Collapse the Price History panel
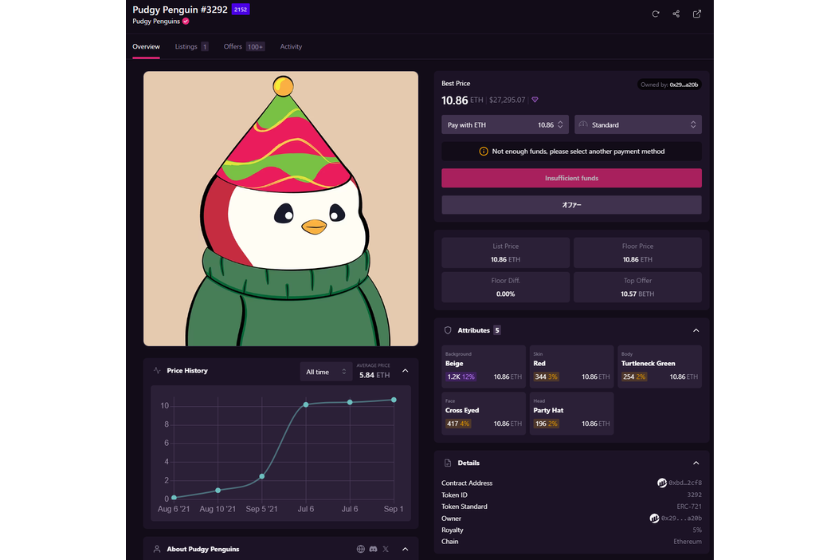Screen dimensions: 840x560 (405, 371)
